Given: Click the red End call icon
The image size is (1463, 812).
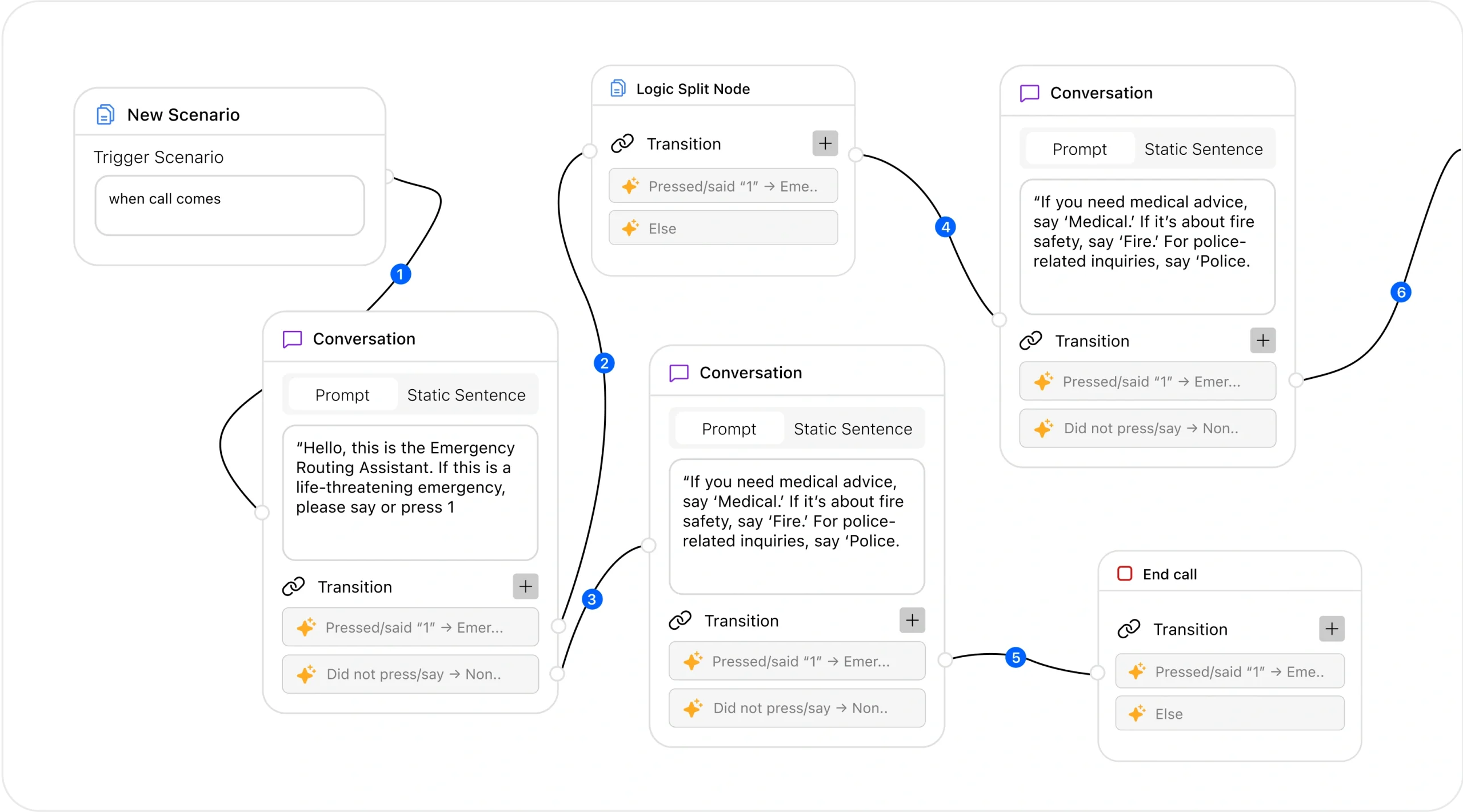Looking at the screenshot, I should (1124, 574).
